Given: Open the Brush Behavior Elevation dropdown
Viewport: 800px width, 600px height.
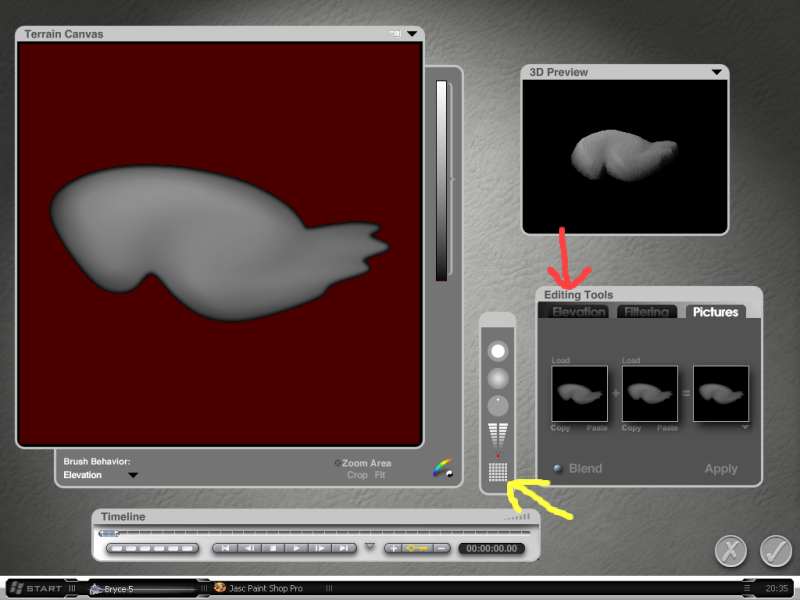Looking at the screenshot, I should [133, 475].
